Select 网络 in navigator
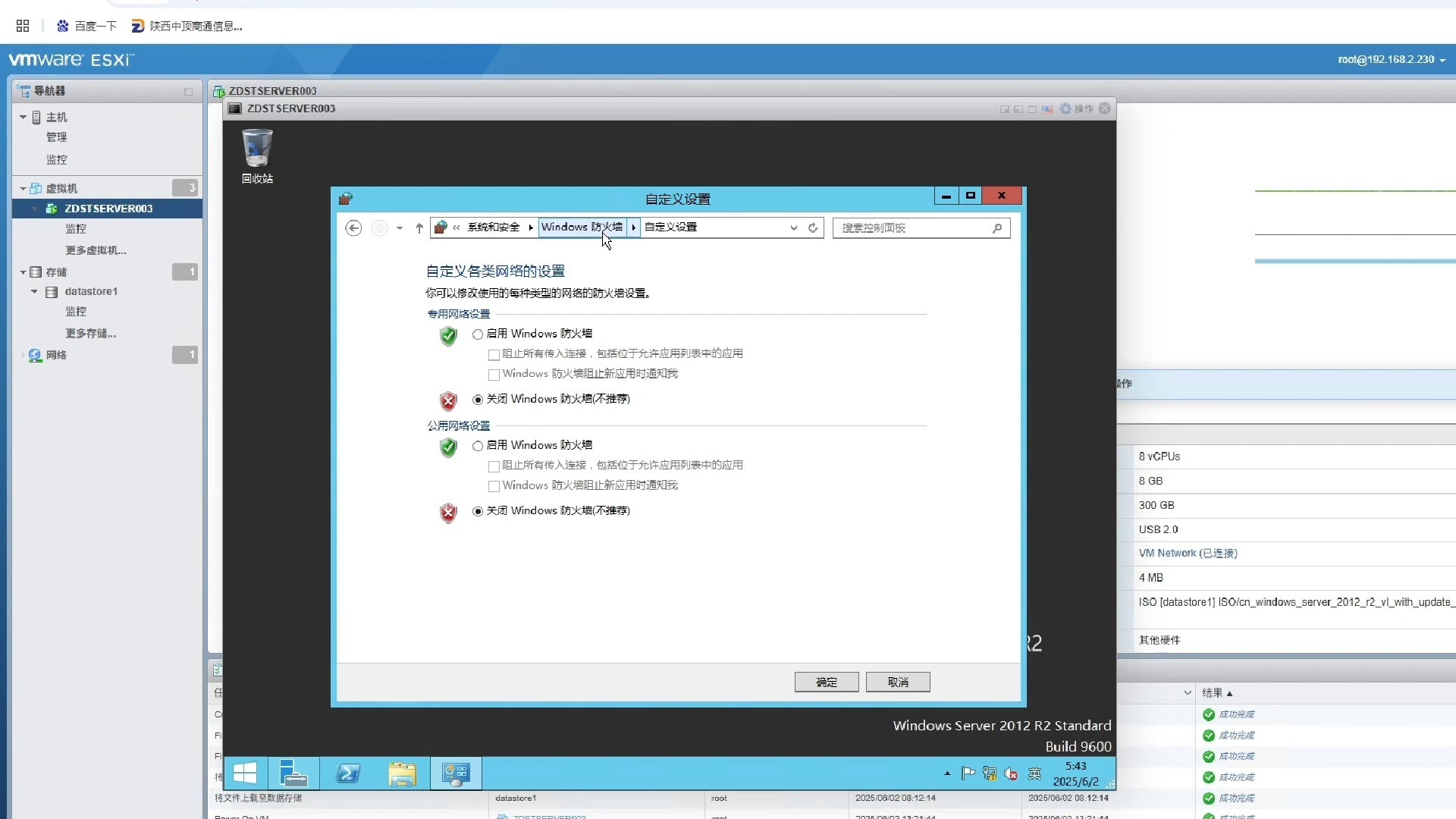Viewport: 1456px width, 819px height. [56, 355]
